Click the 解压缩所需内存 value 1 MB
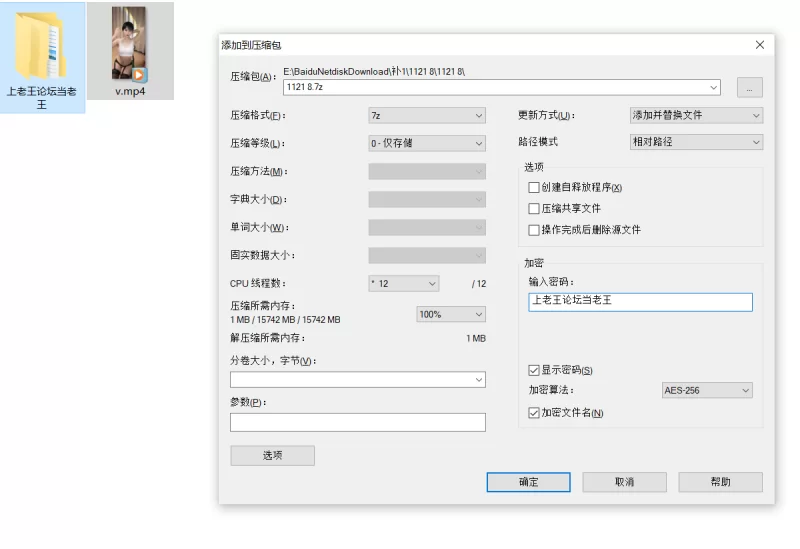 pyautogui.click(x=476, y=338)
